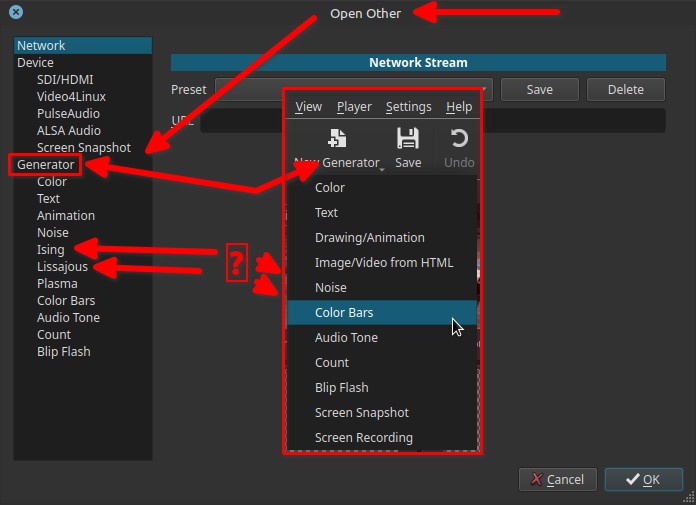
Task: Open the Settings menu
Action: point(408,107)
